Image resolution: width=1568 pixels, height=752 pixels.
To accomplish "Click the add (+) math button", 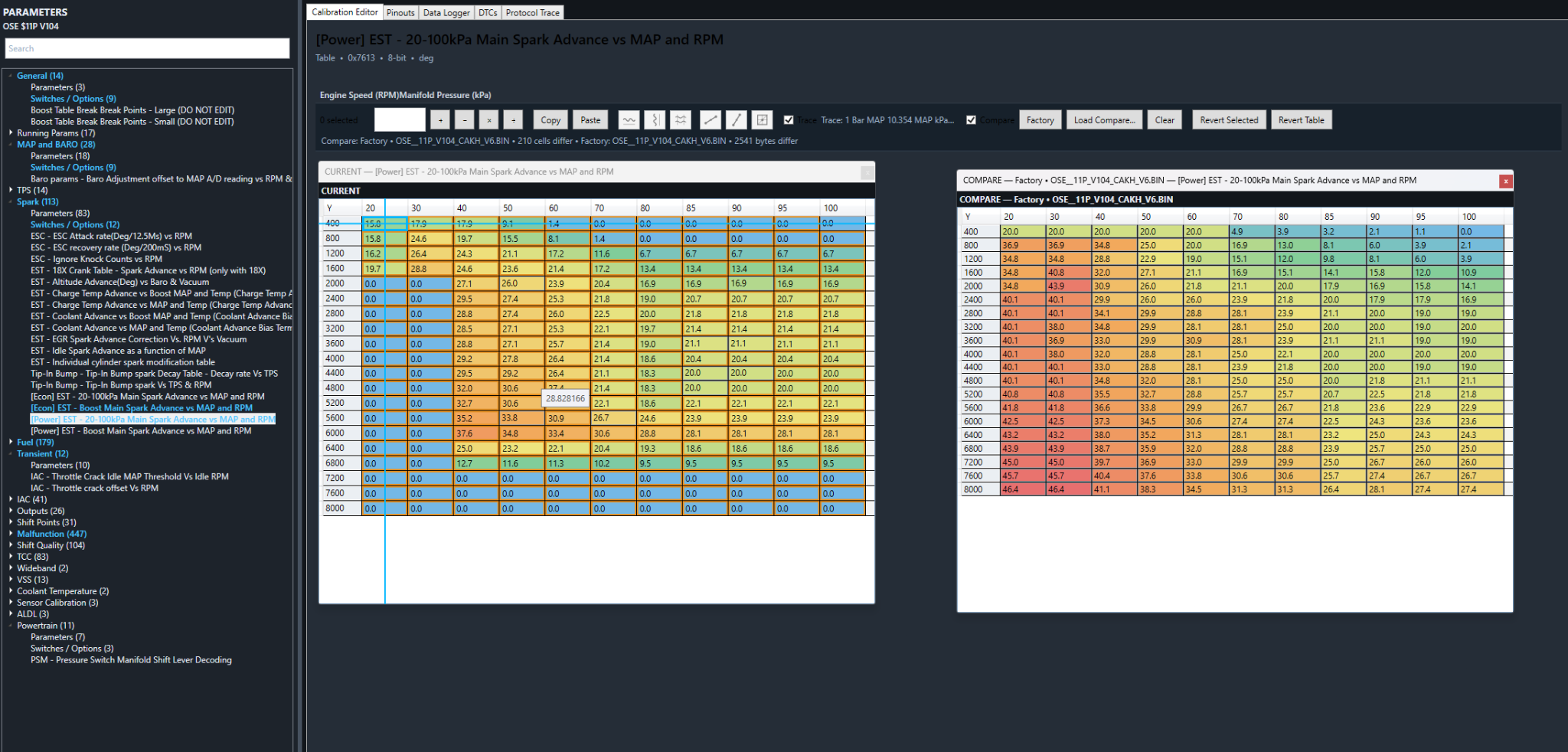I will [440, 120].
